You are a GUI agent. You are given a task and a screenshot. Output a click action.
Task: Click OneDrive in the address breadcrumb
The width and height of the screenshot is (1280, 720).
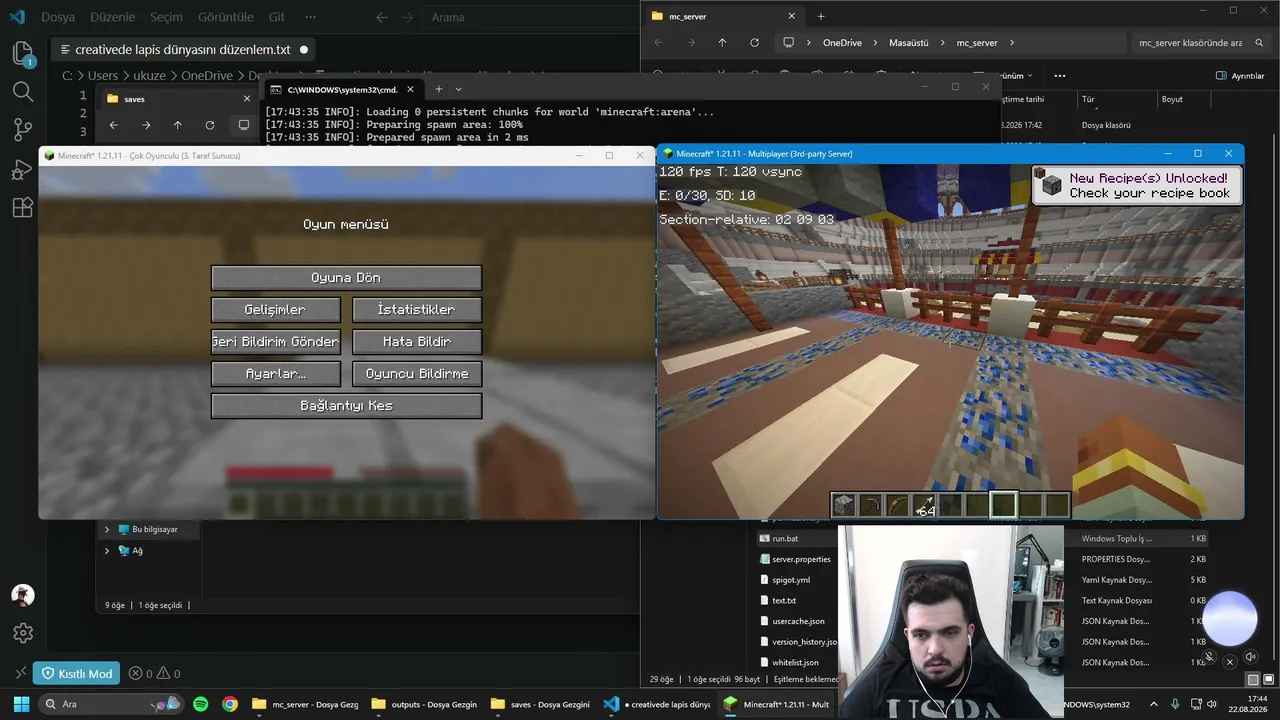click(x=843, y=43)
